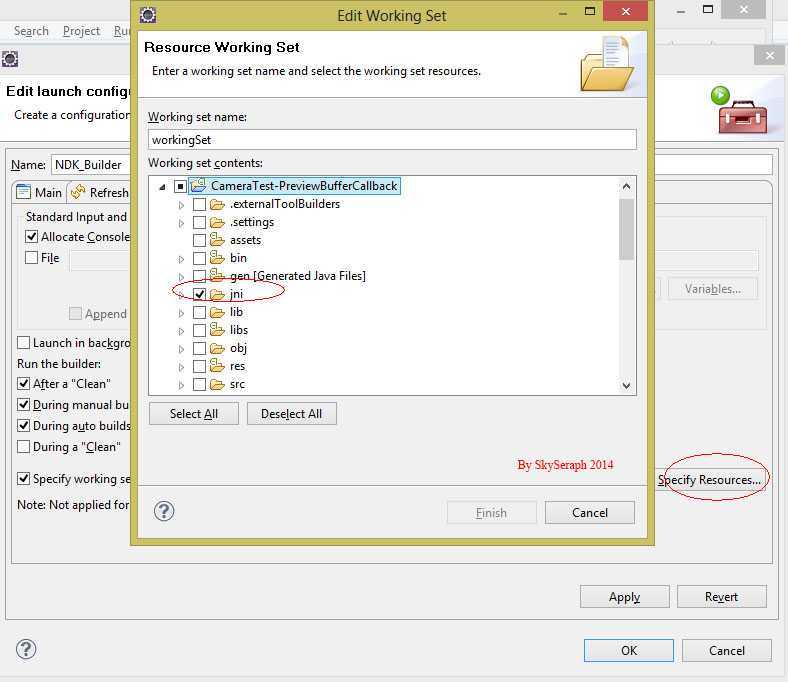Check the .externalToolBuilders checkbox
This screenshot has height=682, width=788.
(200, 205)
